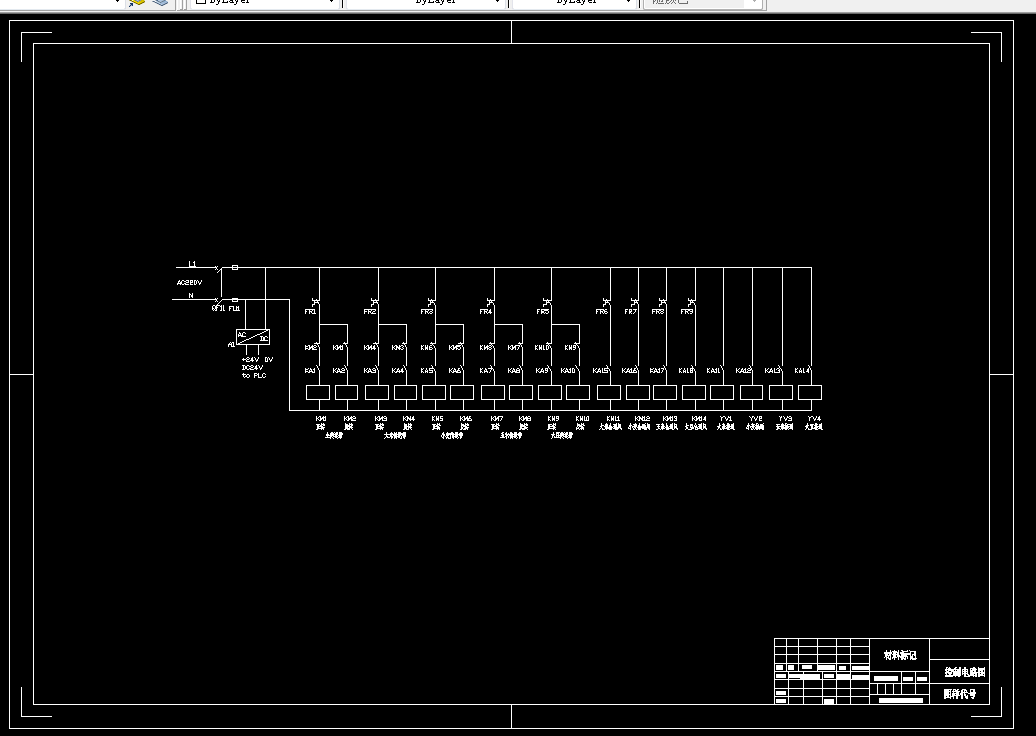The image size is (1036, 736).
Task: Select the KA14 contact label
Action: pyautogui.click(x=801, y=371)
